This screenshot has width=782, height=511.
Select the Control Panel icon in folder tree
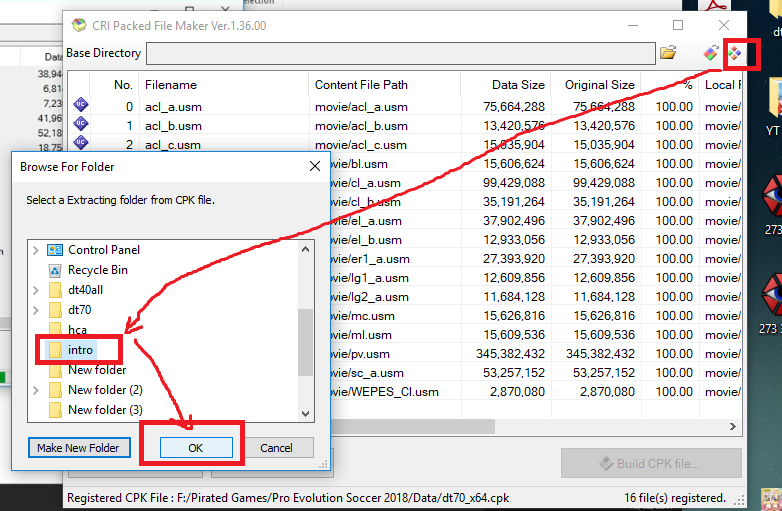coord(55,250)
